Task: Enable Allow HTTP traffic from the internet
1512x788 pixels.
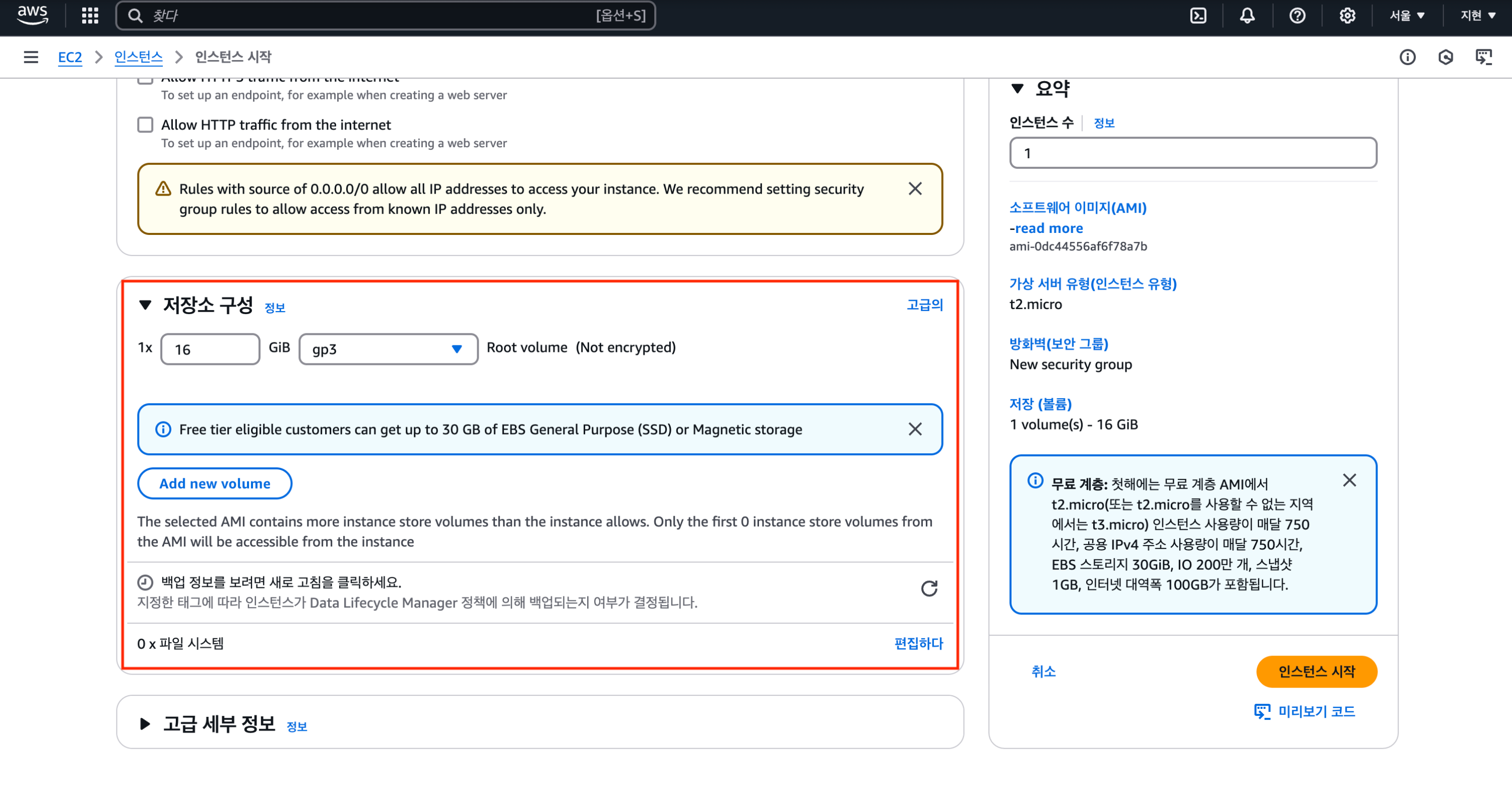Action: [x=145, y=125]
